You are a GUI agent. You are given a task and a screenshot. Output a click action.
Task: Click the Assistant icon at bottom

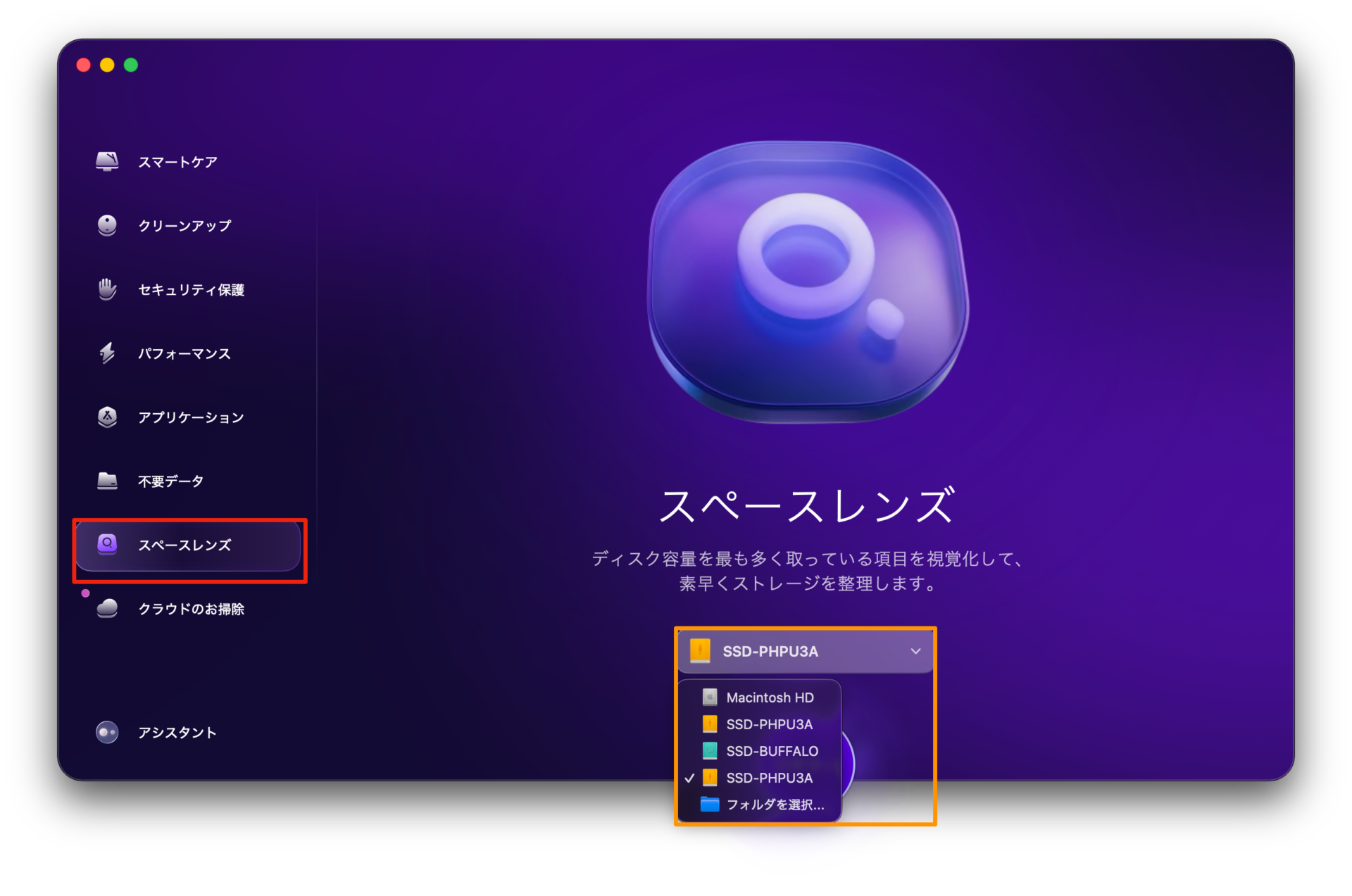[x=107, y=733]
